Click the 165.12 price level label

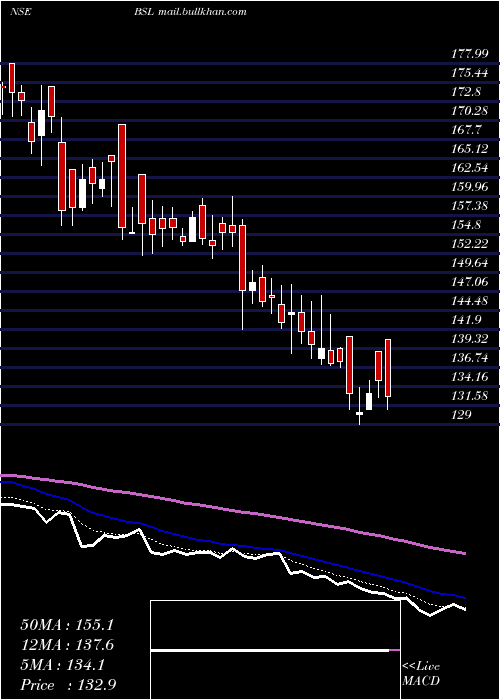[x=470, y=148]
